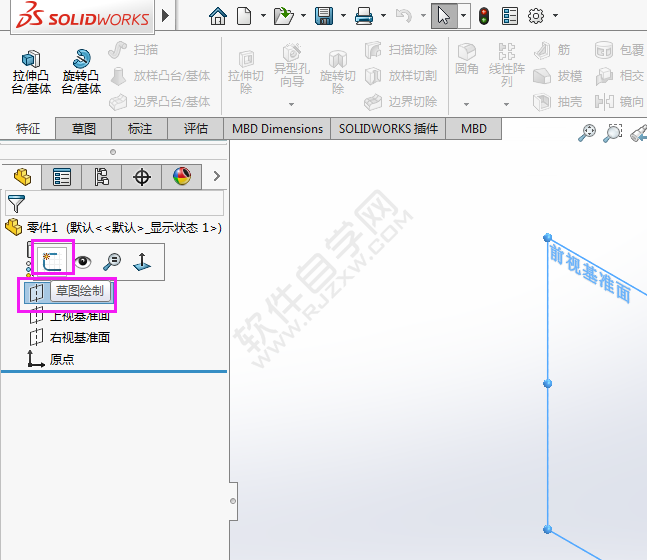Open the FeatureManager design tree tab
Viewport: 647px width, 560px height.
(x=22, y=177)
